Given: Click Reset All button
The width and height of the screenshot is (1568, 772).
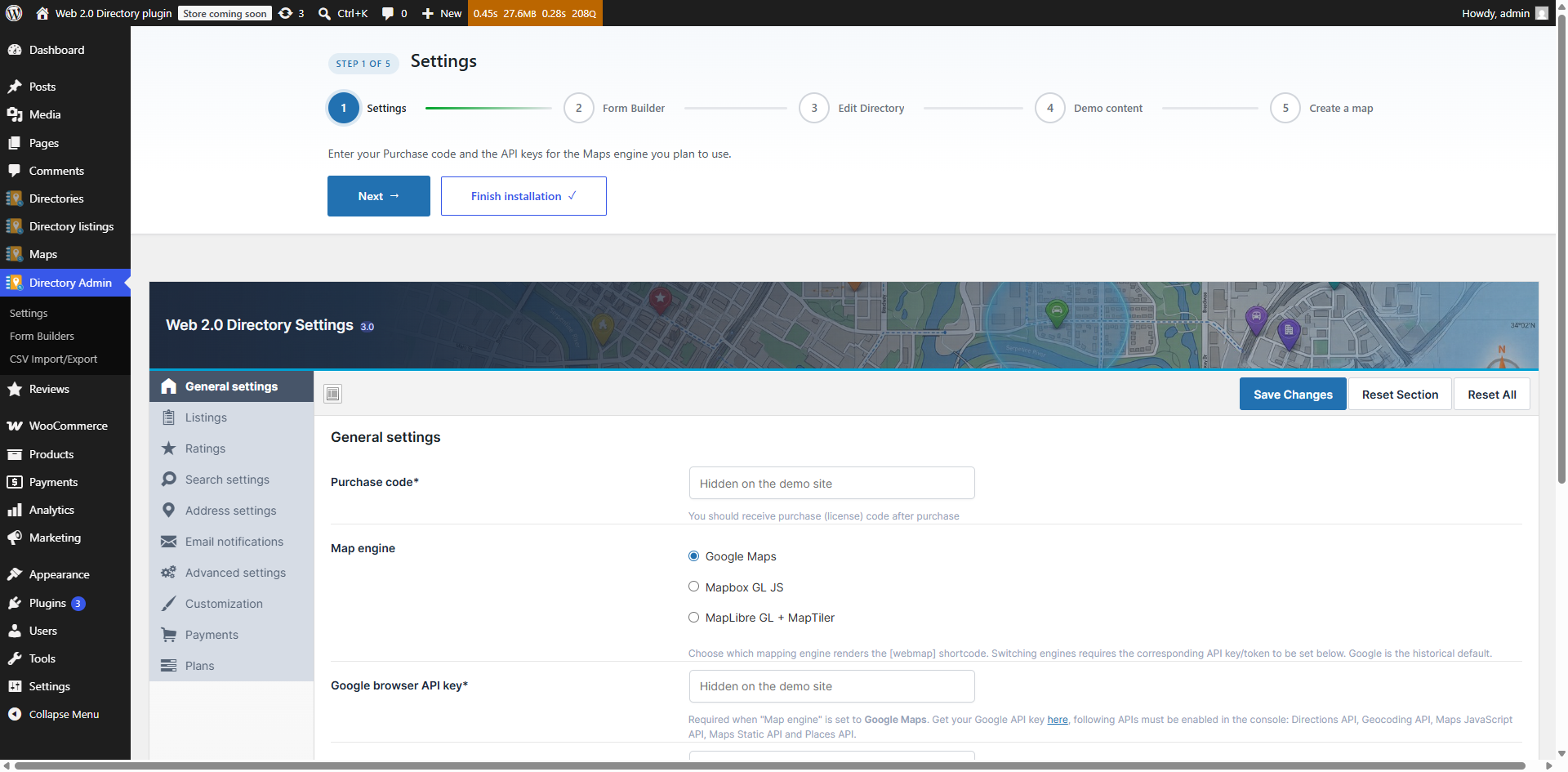Looking at the screenshot, I should [x=1491, y=395].
